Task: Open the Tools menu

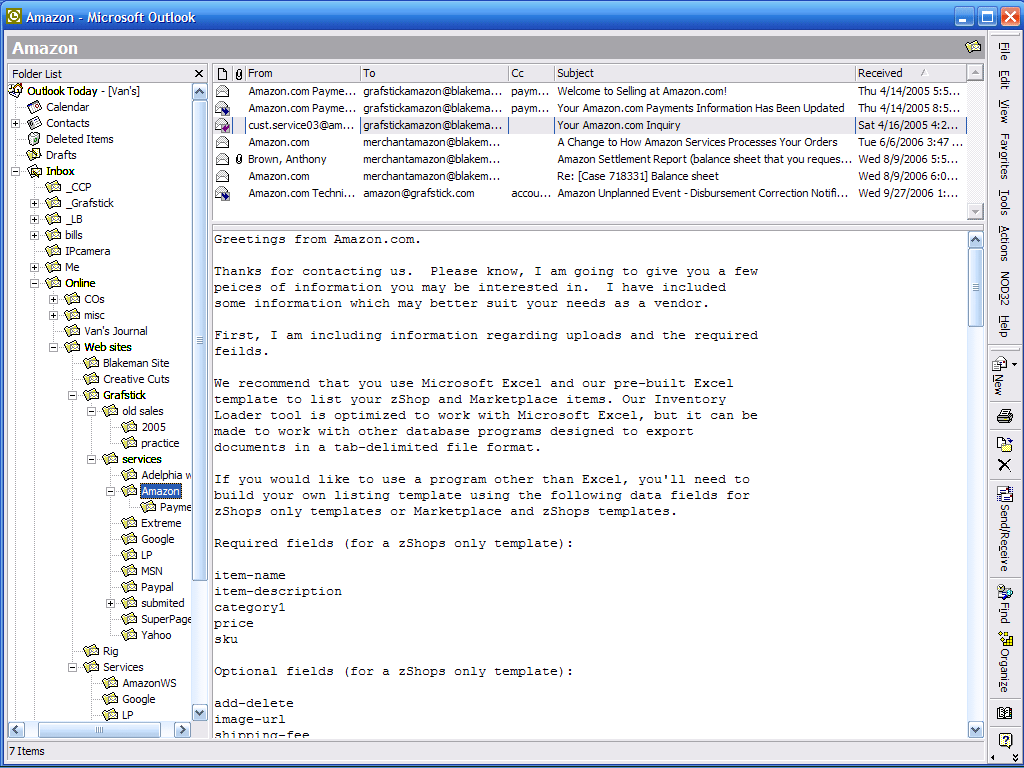Action: 1004,202
